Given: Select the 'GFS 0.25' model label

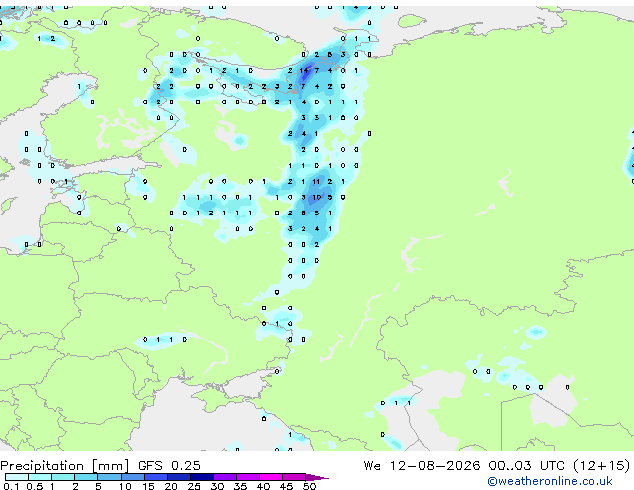Looking at the screenshot, I should tap(169, 466).
